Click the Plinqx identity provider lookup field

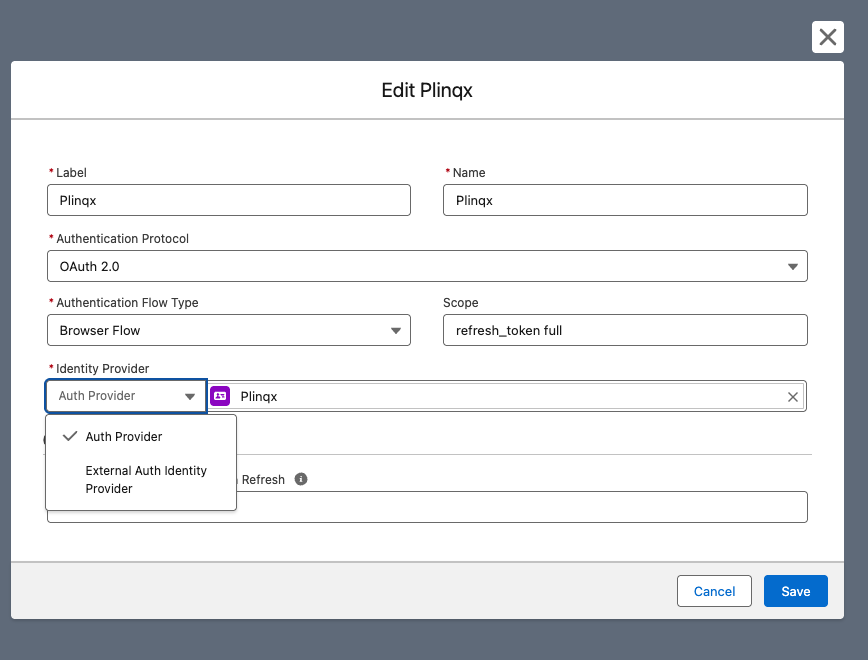[507, 396]
